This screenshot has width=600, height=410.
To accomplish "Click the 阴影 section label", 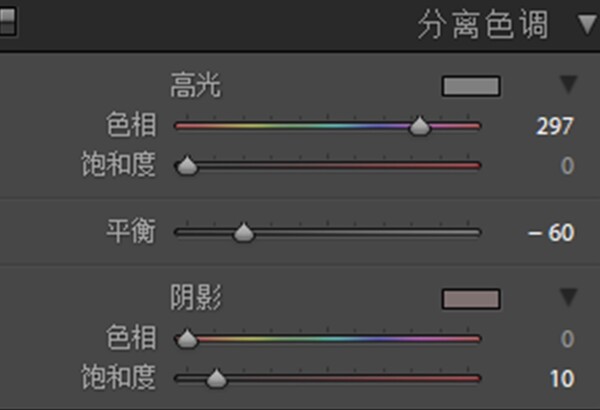I will coord(196,297).
